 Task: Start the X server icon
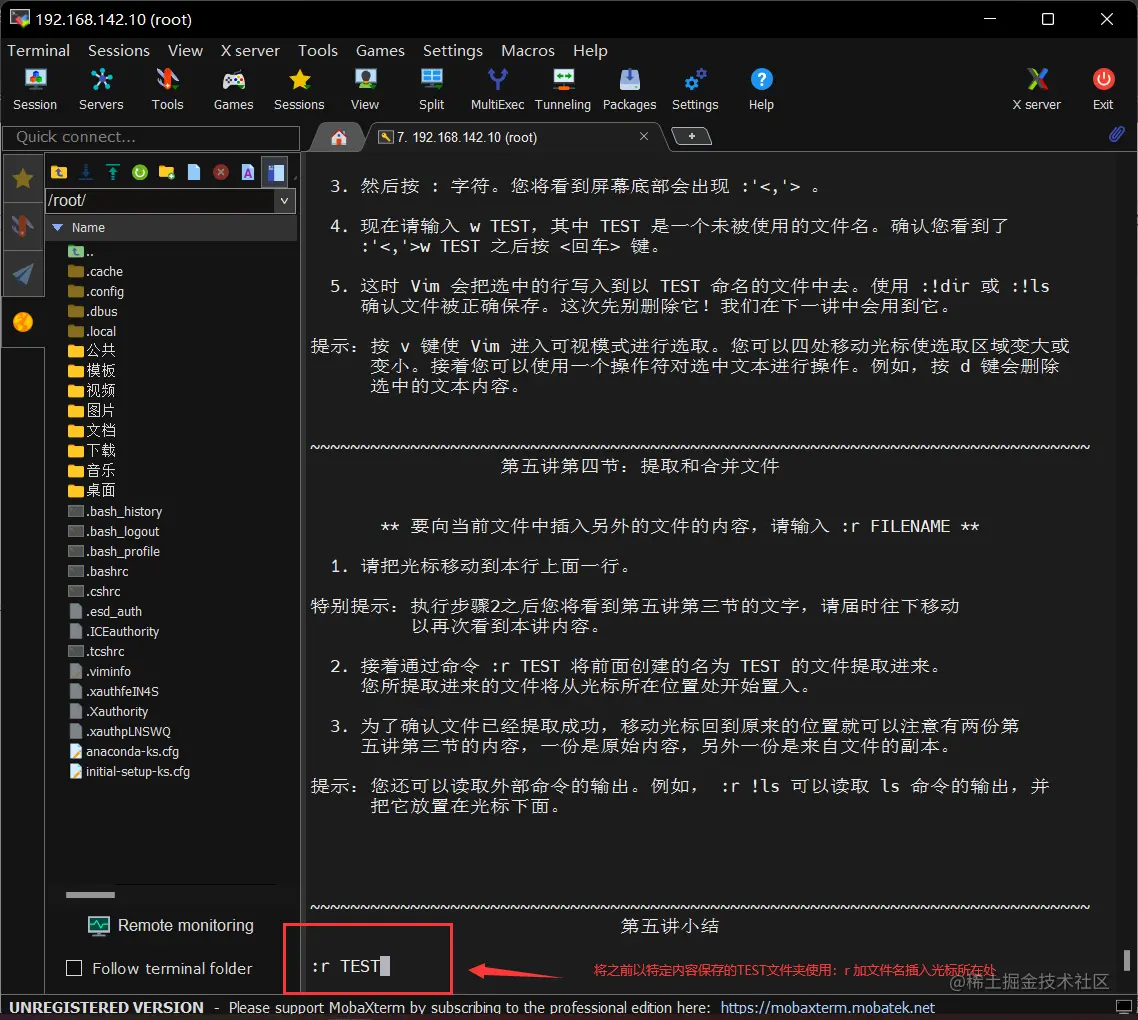pyautogui.click(x=1037, y=89)
